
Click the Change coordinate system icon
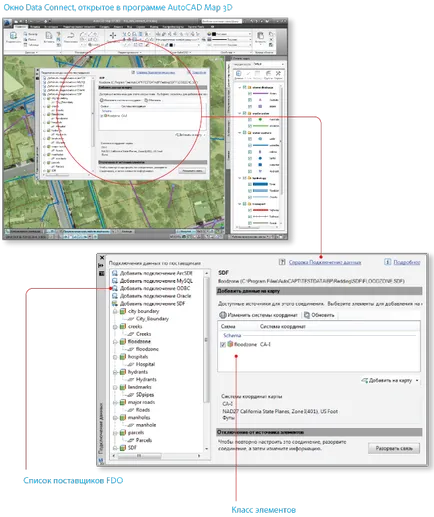click(x=223, y=315)
